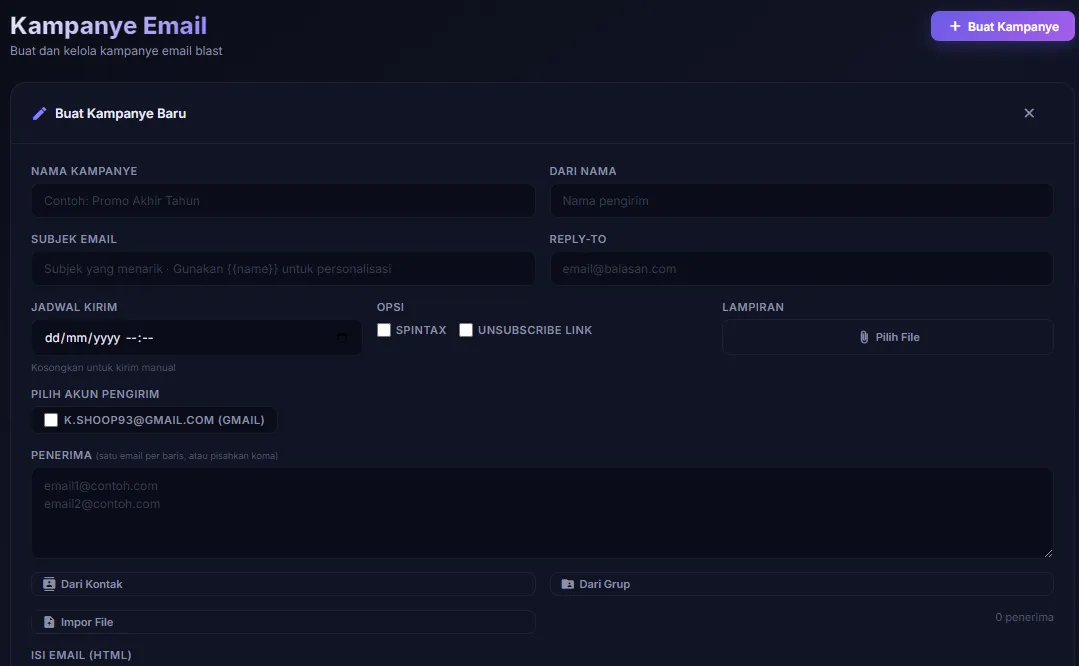Click the Buat Kampanye button
This screenshot has height=666, width=1079.
coord(1002,26)
